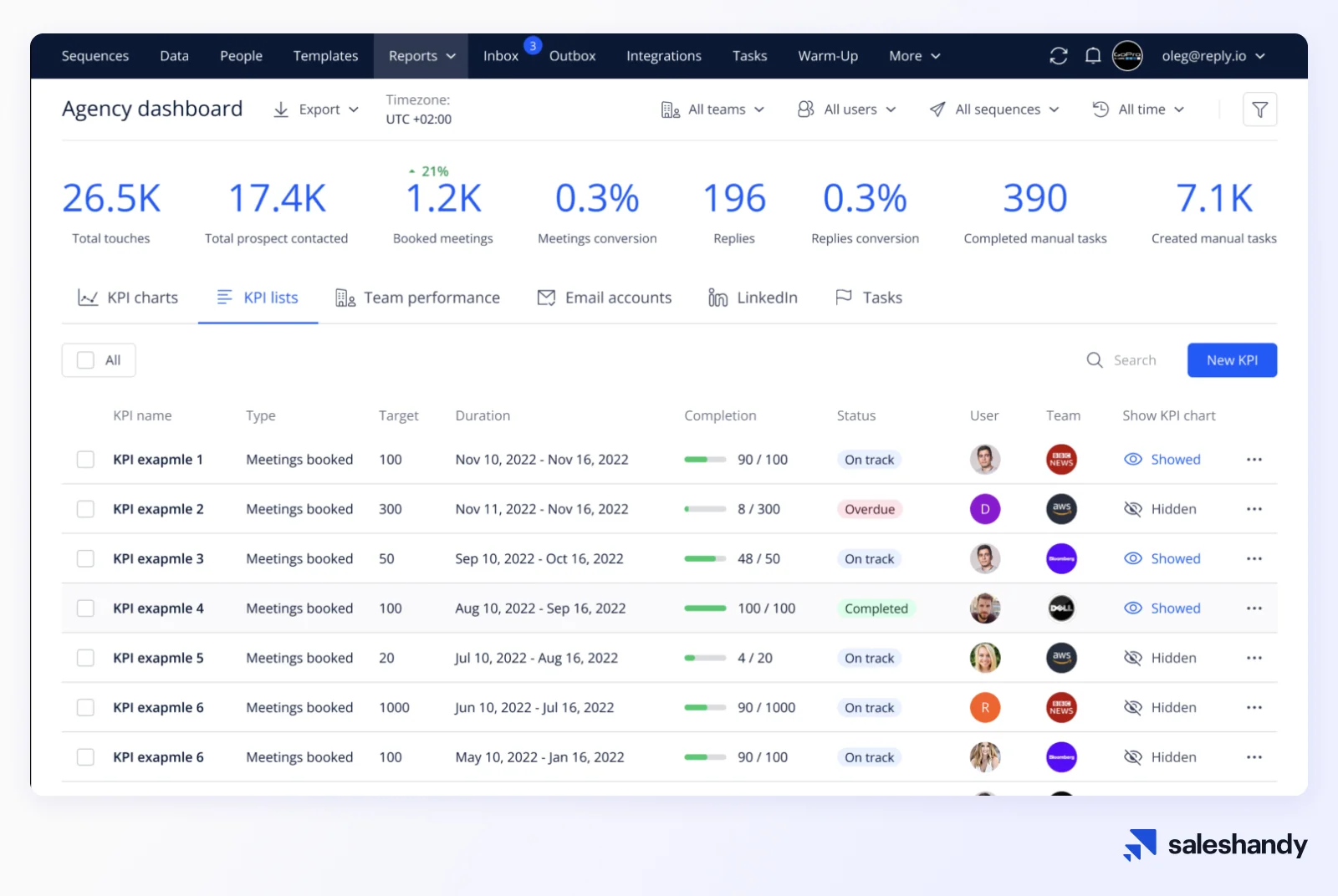The width and height of the screenshot is (1338, 896).
Task: Open the Email accounts tab
Action: point(604,298)
